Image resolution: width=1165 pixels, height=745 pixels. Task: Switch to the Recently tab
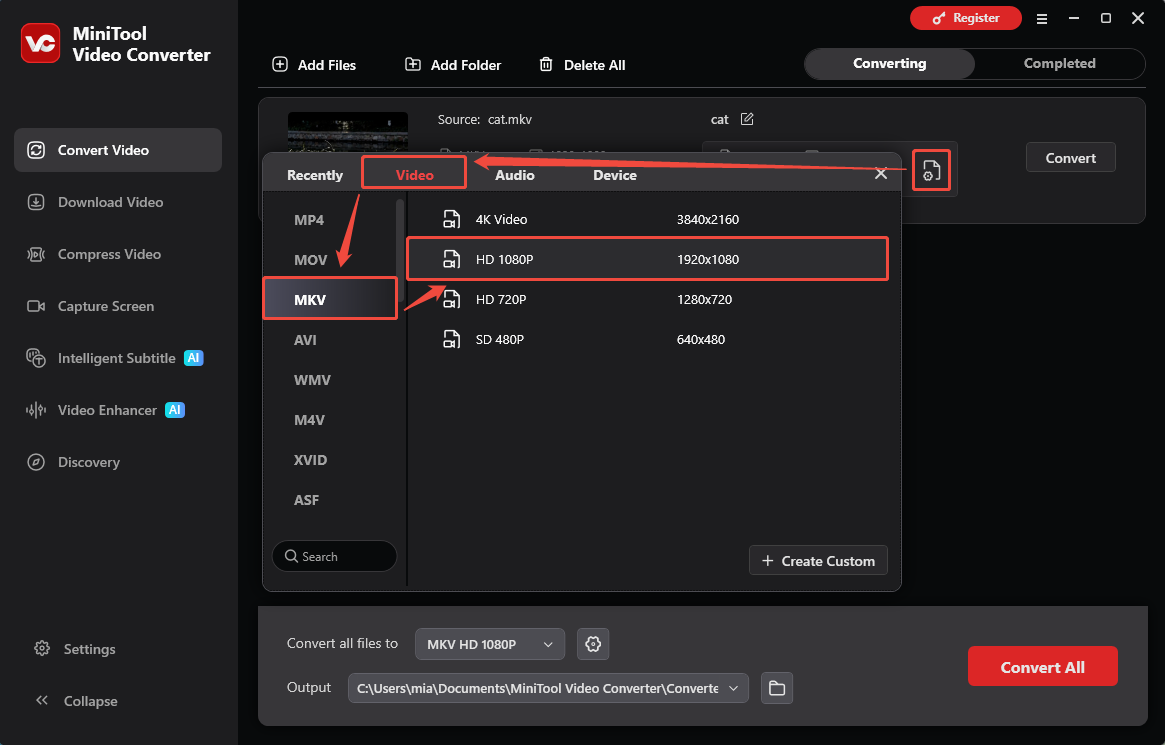pos(315,175)
